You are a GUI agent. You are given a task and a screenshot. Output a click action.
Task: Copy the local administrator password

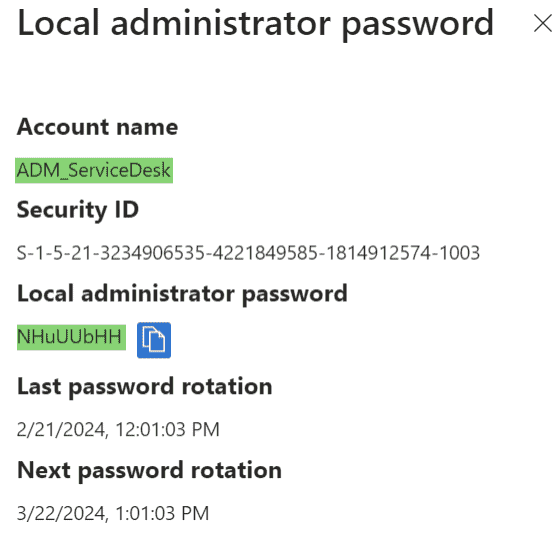click(x=154, y=340)
